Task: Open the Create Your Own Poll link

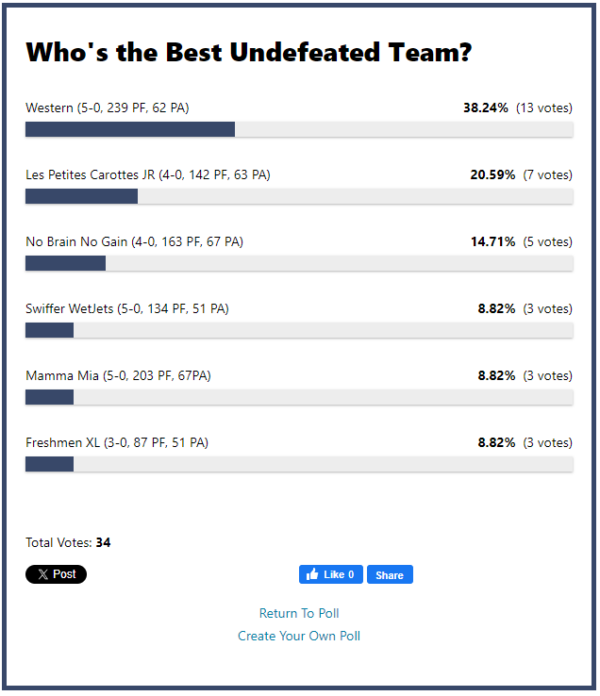Action: 299,636
